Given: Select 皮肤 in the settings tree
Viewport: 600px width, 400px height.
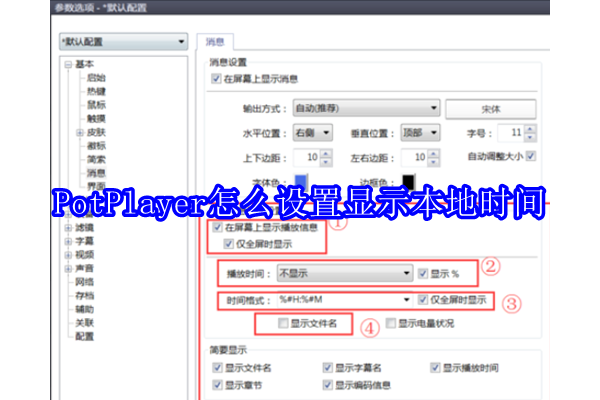Looking at the screenshot, I should click(96, 132).
